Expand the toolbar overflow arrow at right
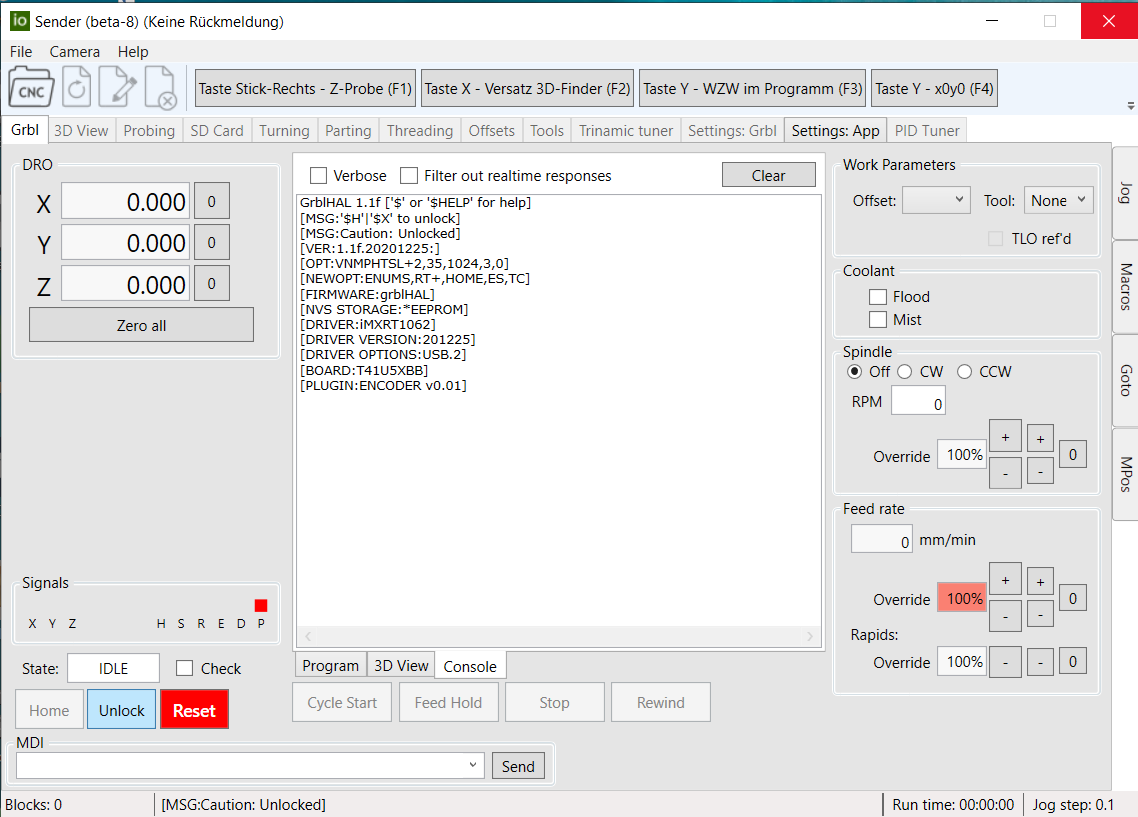 click(1130, 106)
